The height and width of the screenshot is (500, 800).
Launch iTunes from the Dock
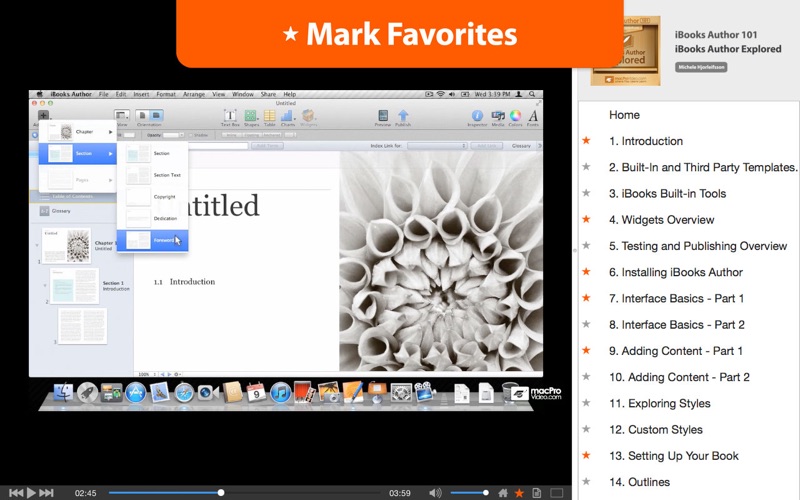pos(280,393)
